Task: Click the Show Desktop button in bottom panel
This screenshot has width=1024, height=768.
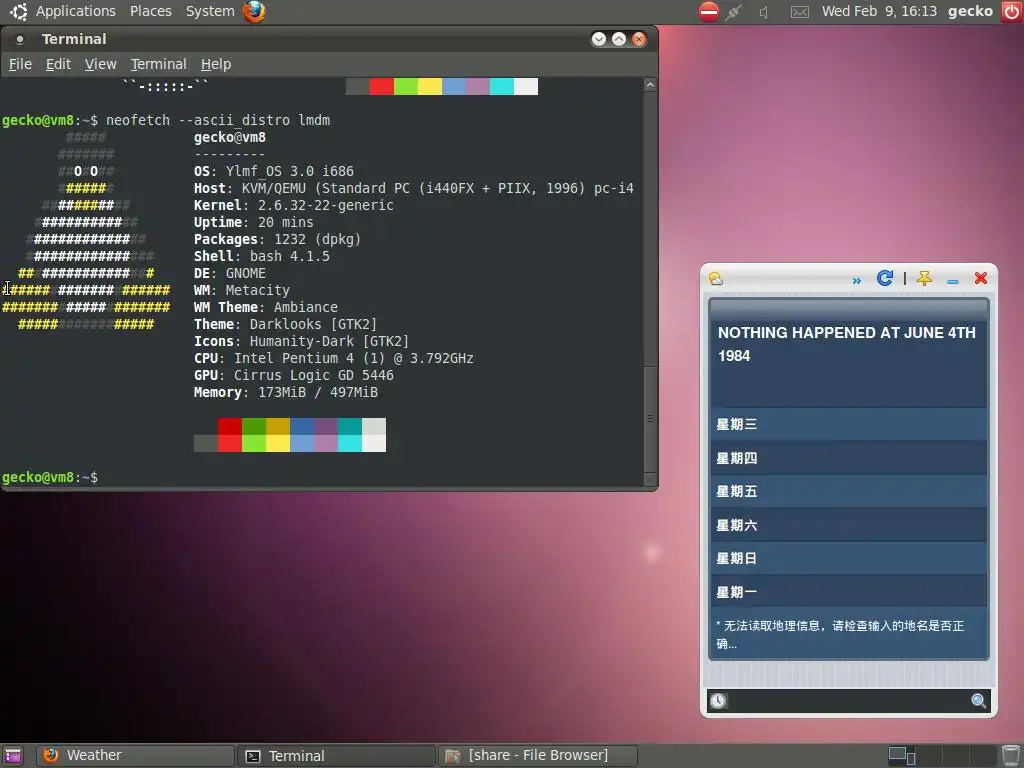Action: (x=12, y=756)
